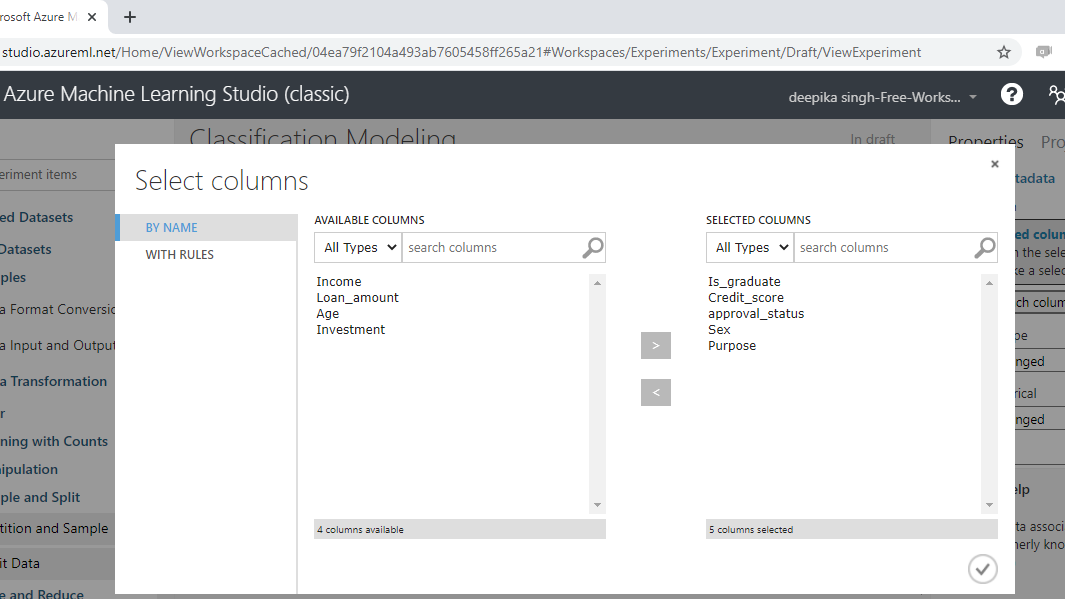Select the Sex column
Image resolution: width=1065 pixels, height=599 pixels.
[719, 329]
